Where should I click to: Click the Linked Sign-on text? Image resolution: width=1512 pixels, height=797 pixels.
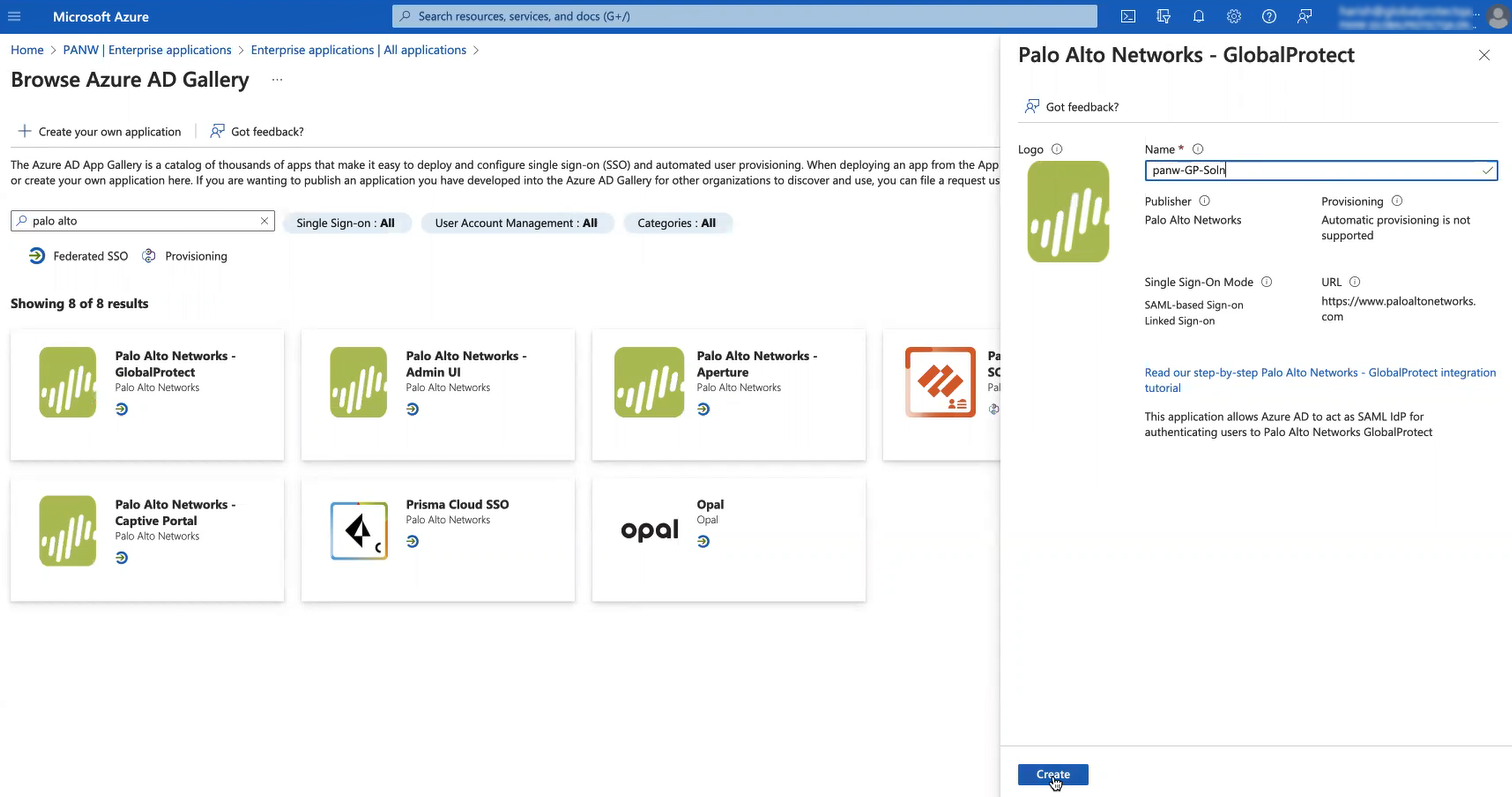click(1180, 321)
